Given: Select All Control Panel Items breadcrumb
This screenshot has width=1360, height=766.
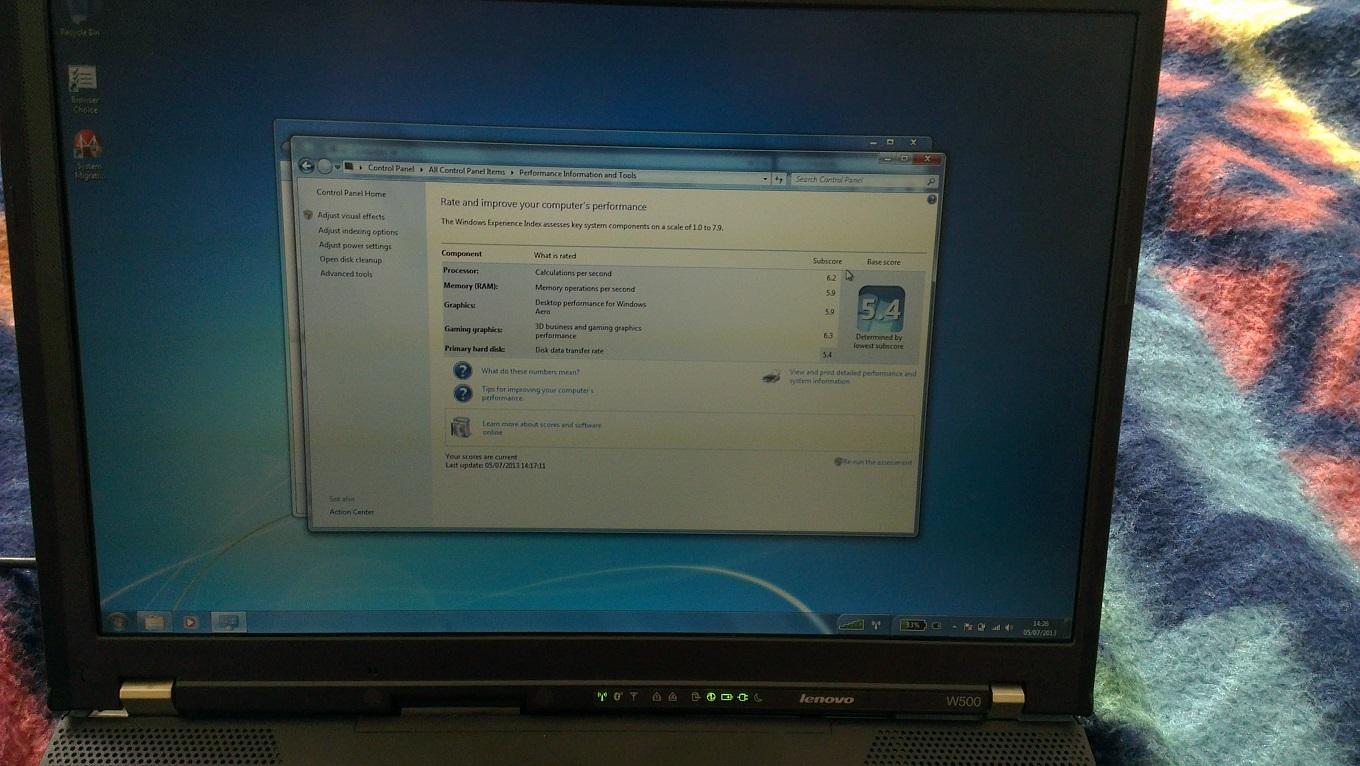Looking at the screenshot, I should 467,171.
